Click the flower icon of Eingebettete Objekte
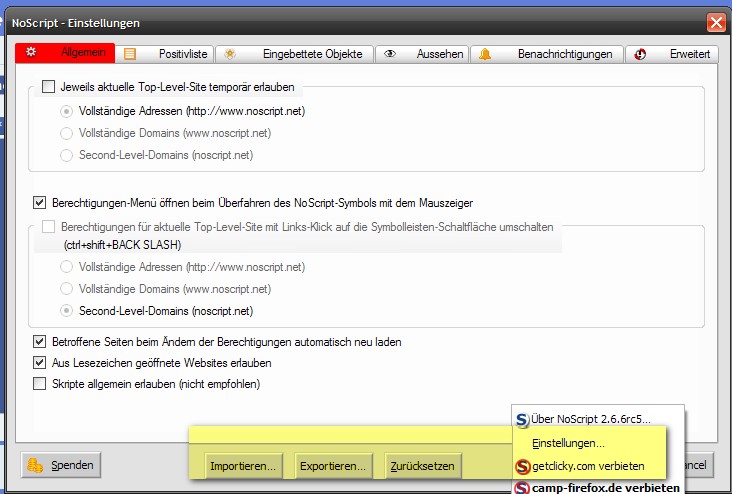Viewport: 732px width, 494px height. (230, 54)
